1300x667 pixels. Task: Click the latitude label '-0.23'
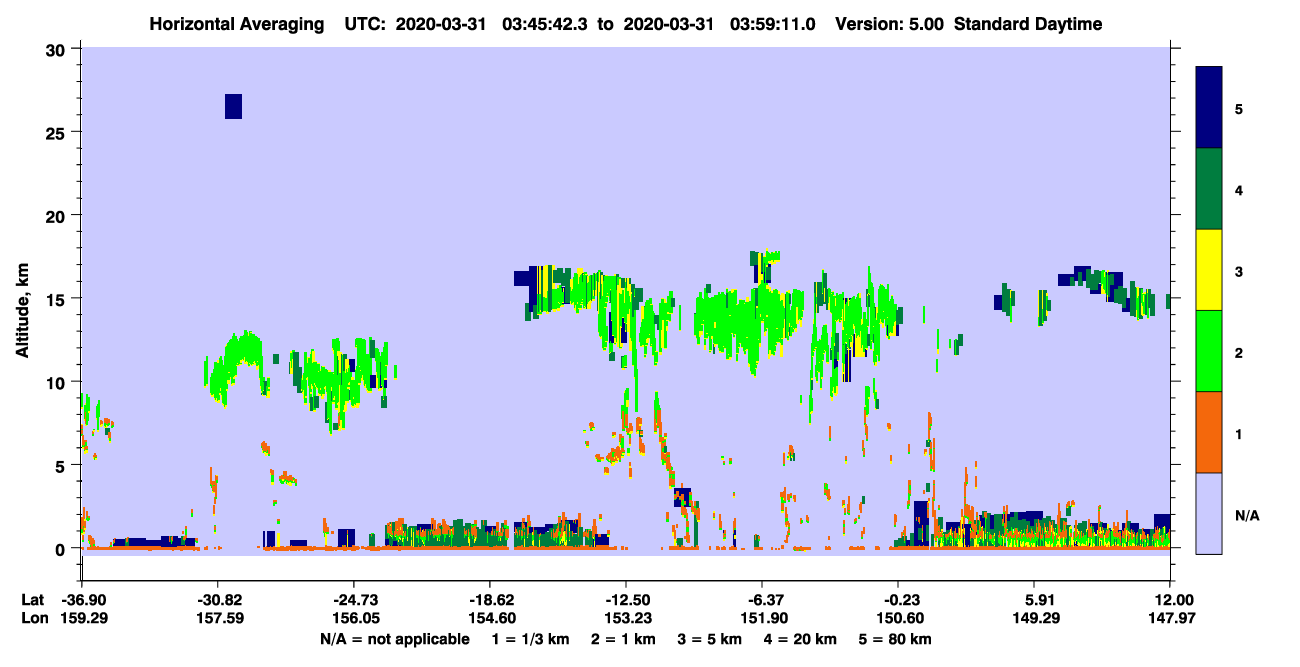(x=898, y=600)
